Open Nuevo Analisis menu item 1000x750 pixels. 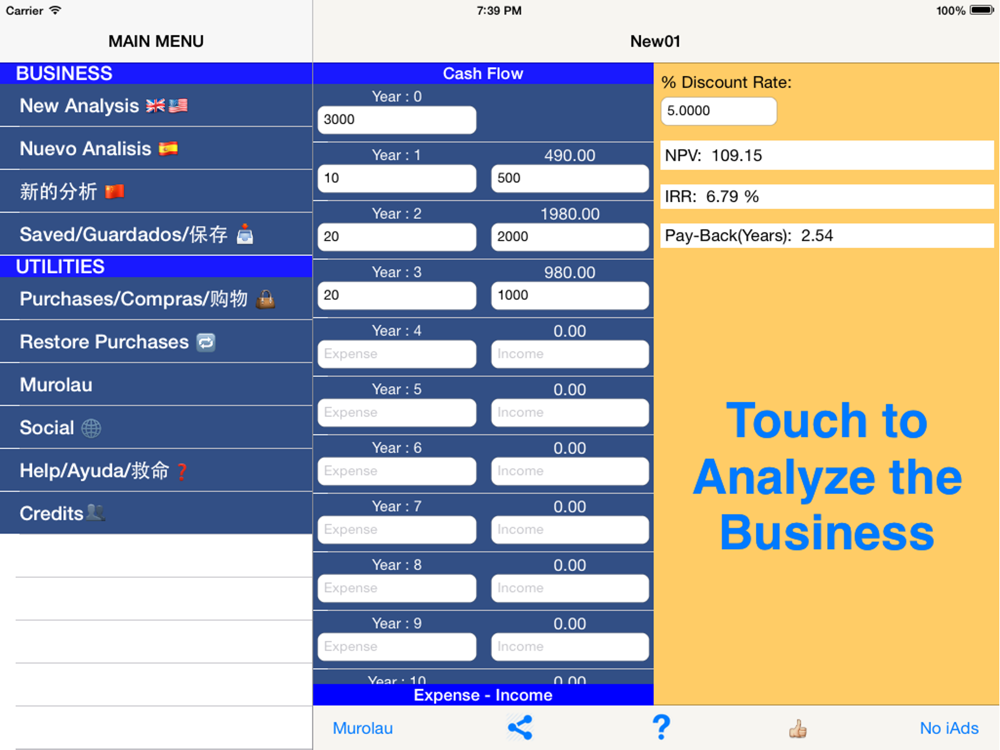point(156,149)
